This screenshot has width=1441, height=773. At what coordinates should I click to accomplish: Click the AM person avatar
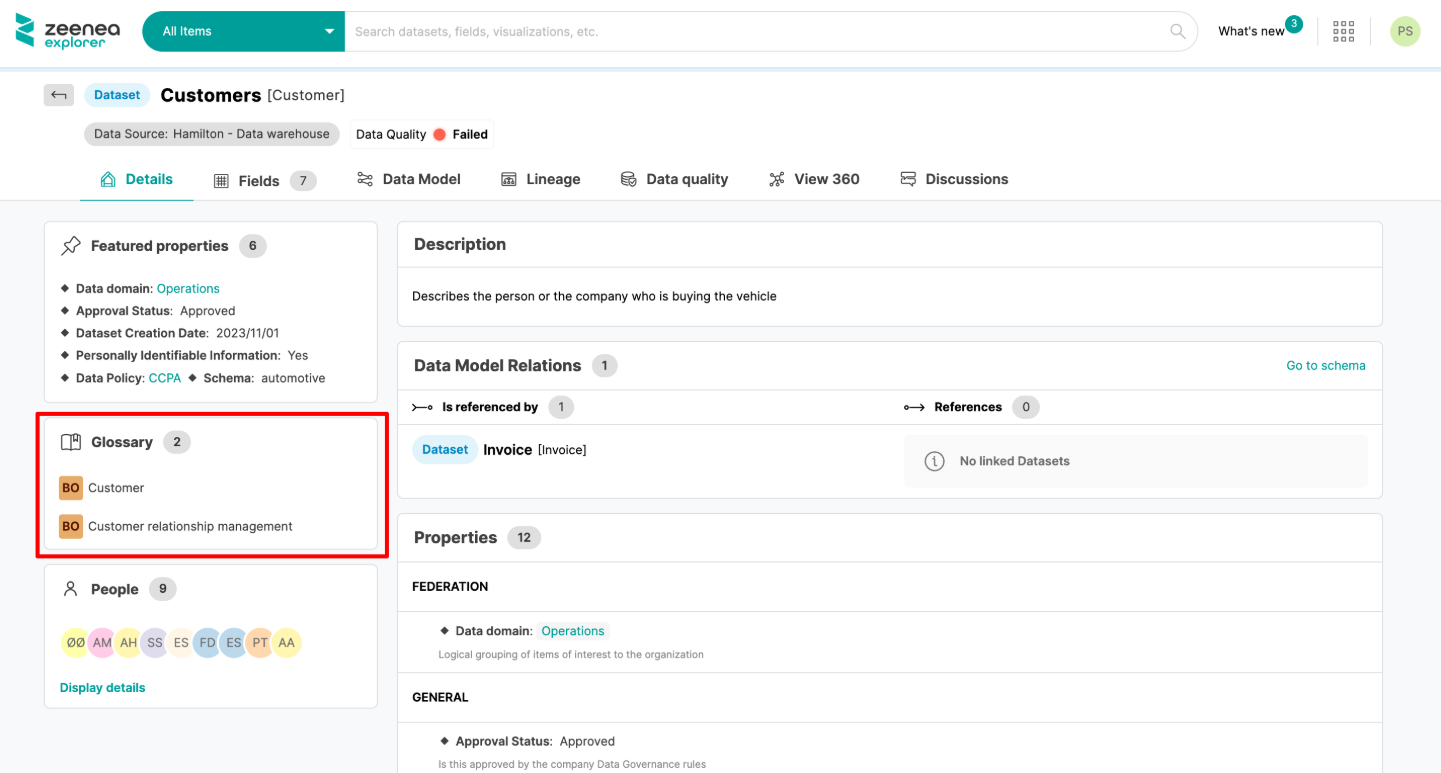(x=102, y=643)
